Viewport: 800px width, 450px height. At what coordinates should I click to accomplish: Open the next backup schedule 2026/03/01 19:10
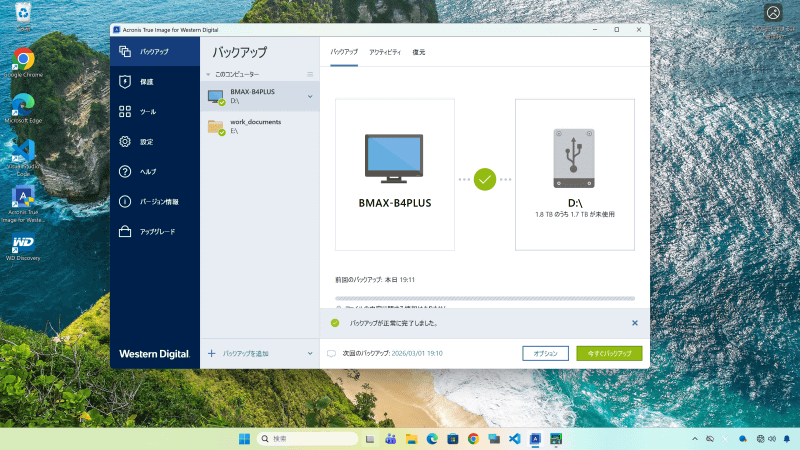point(417,353)
